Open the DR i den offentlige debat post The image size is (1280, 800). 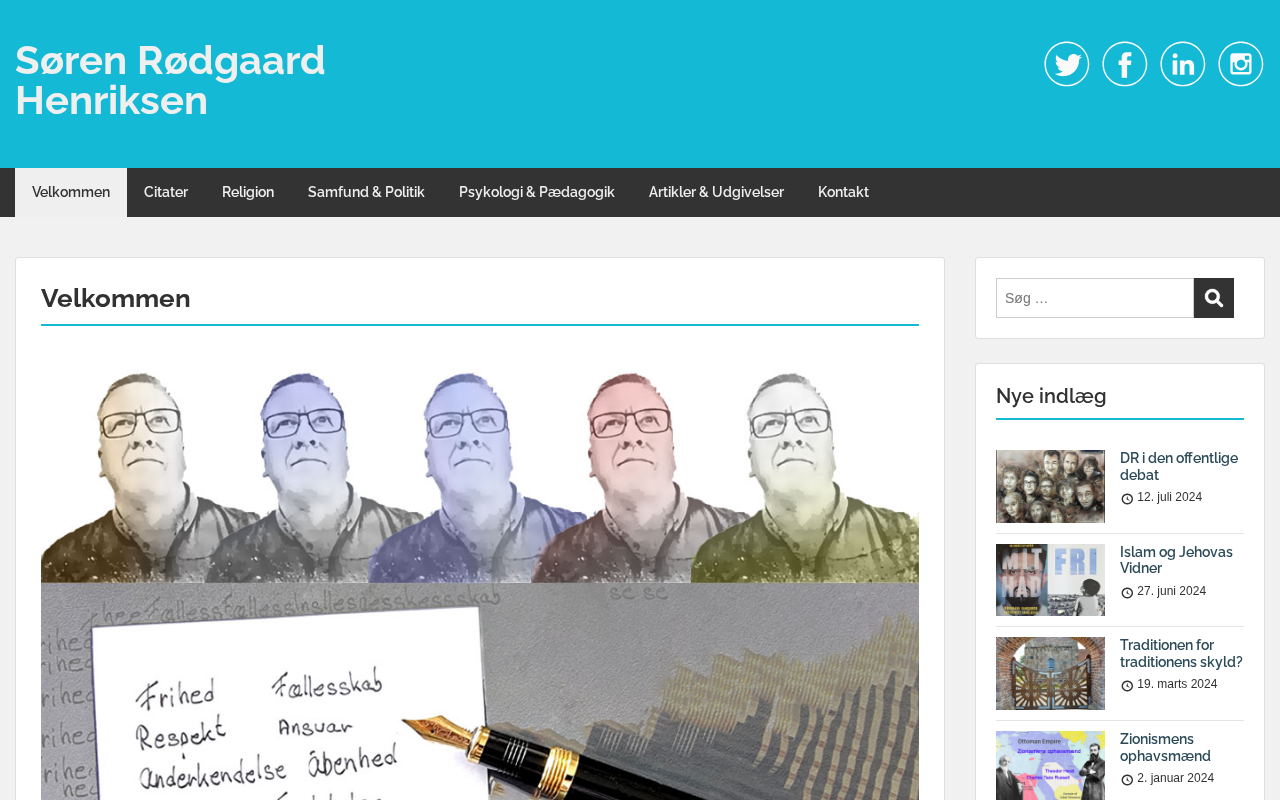click(x=1179, y=466)
